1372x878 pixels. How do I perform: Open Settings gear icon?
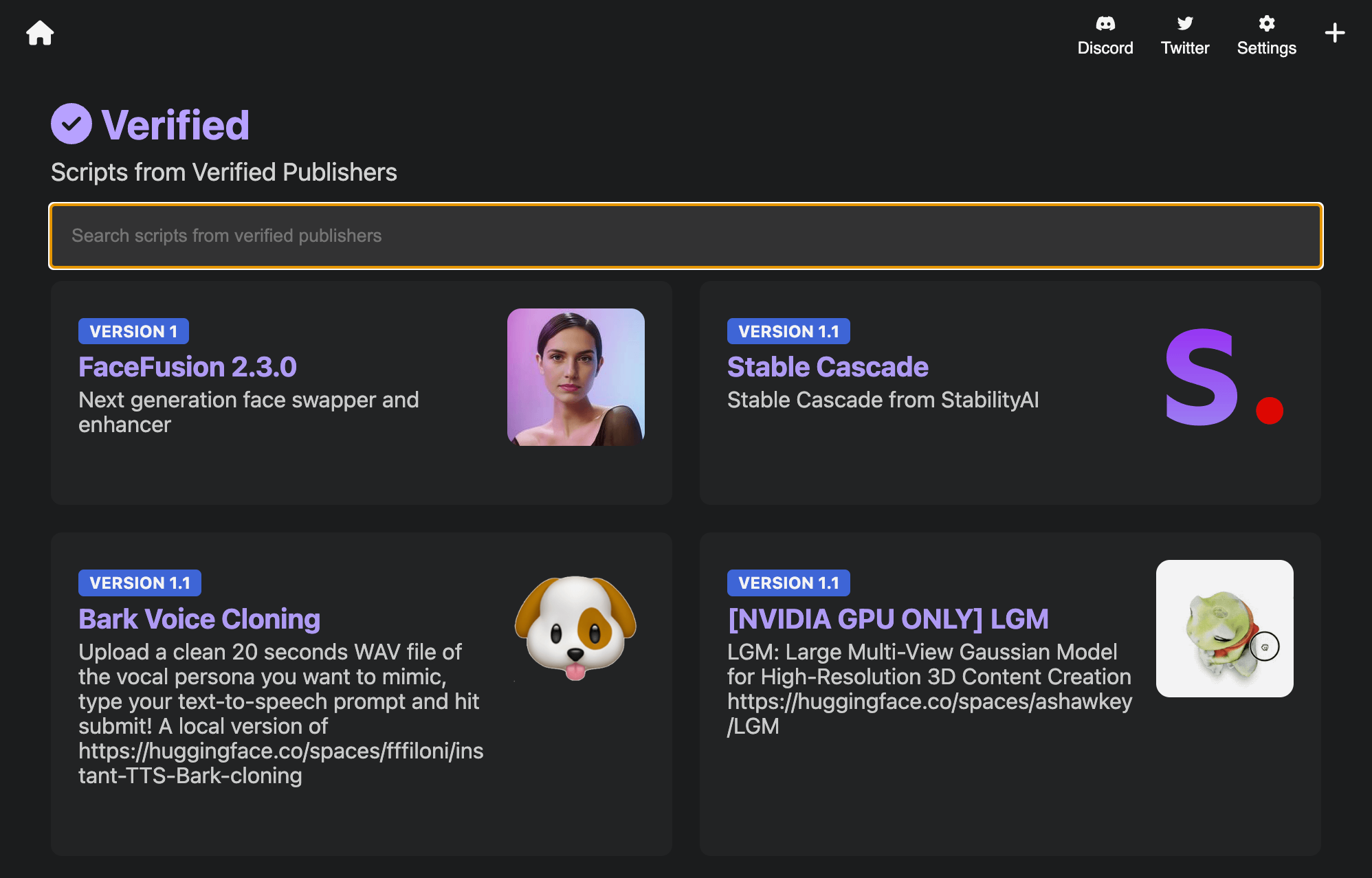(1266, 24)
